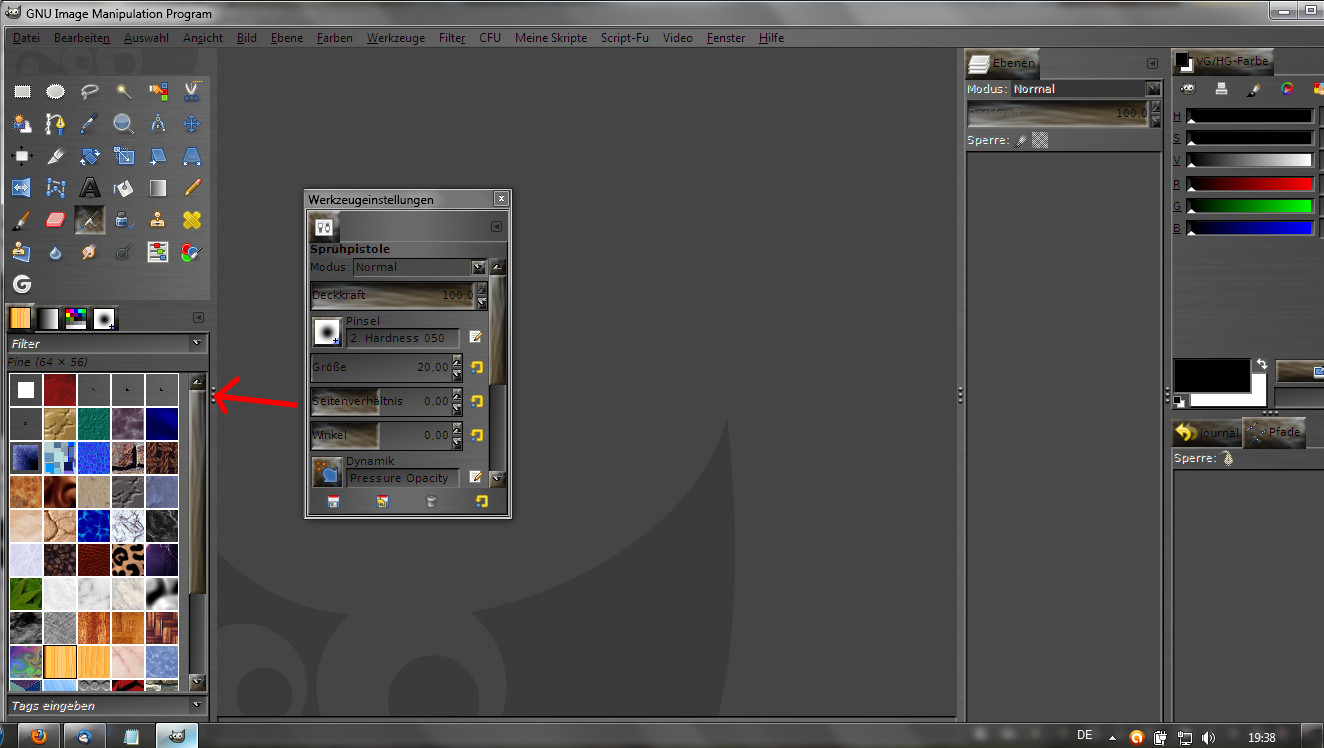Choose the Free Select lasso tool

pyautogui.click(x=90, y=92)
